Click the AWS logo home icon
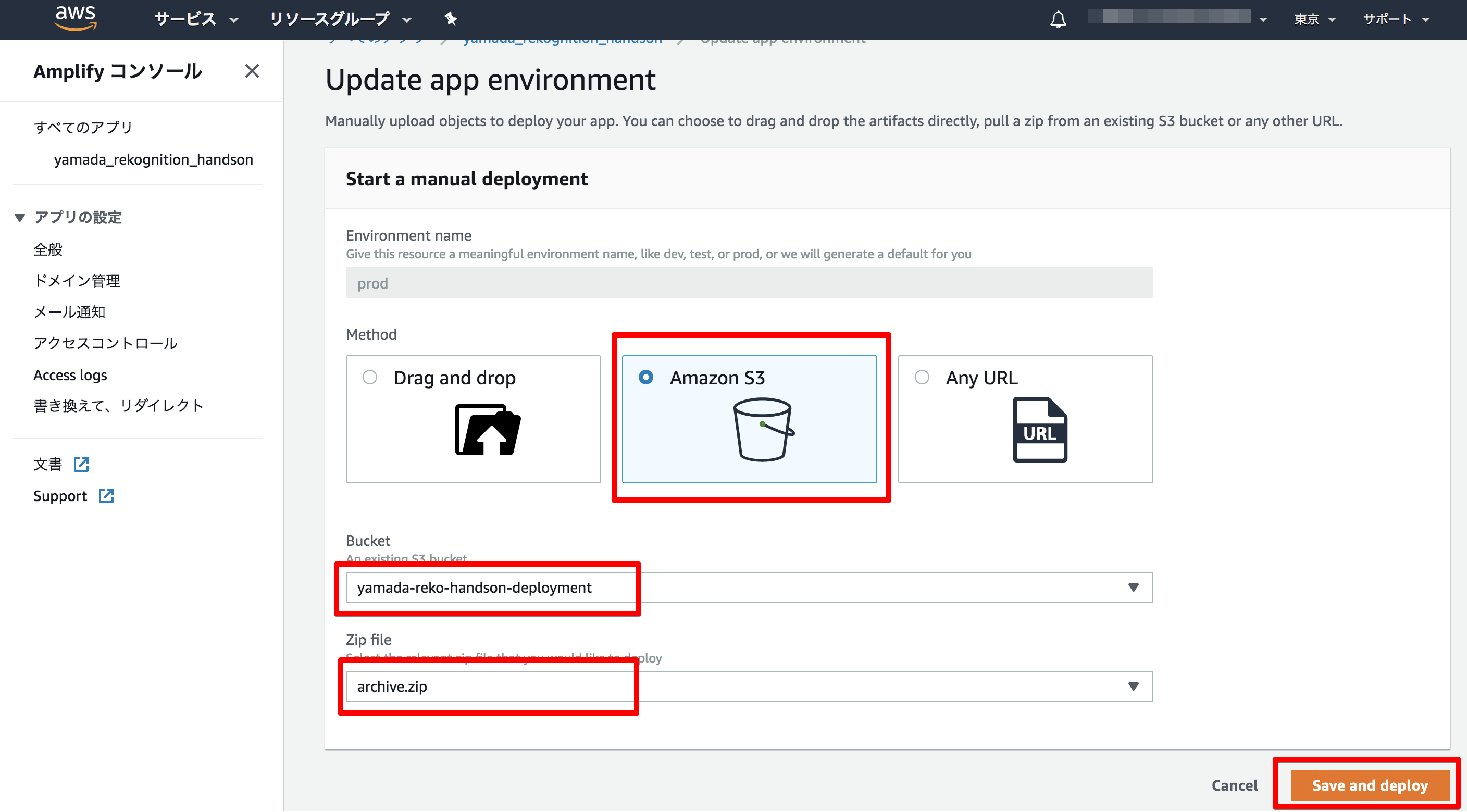The image size is (1467, 812). tap(76, 18)
